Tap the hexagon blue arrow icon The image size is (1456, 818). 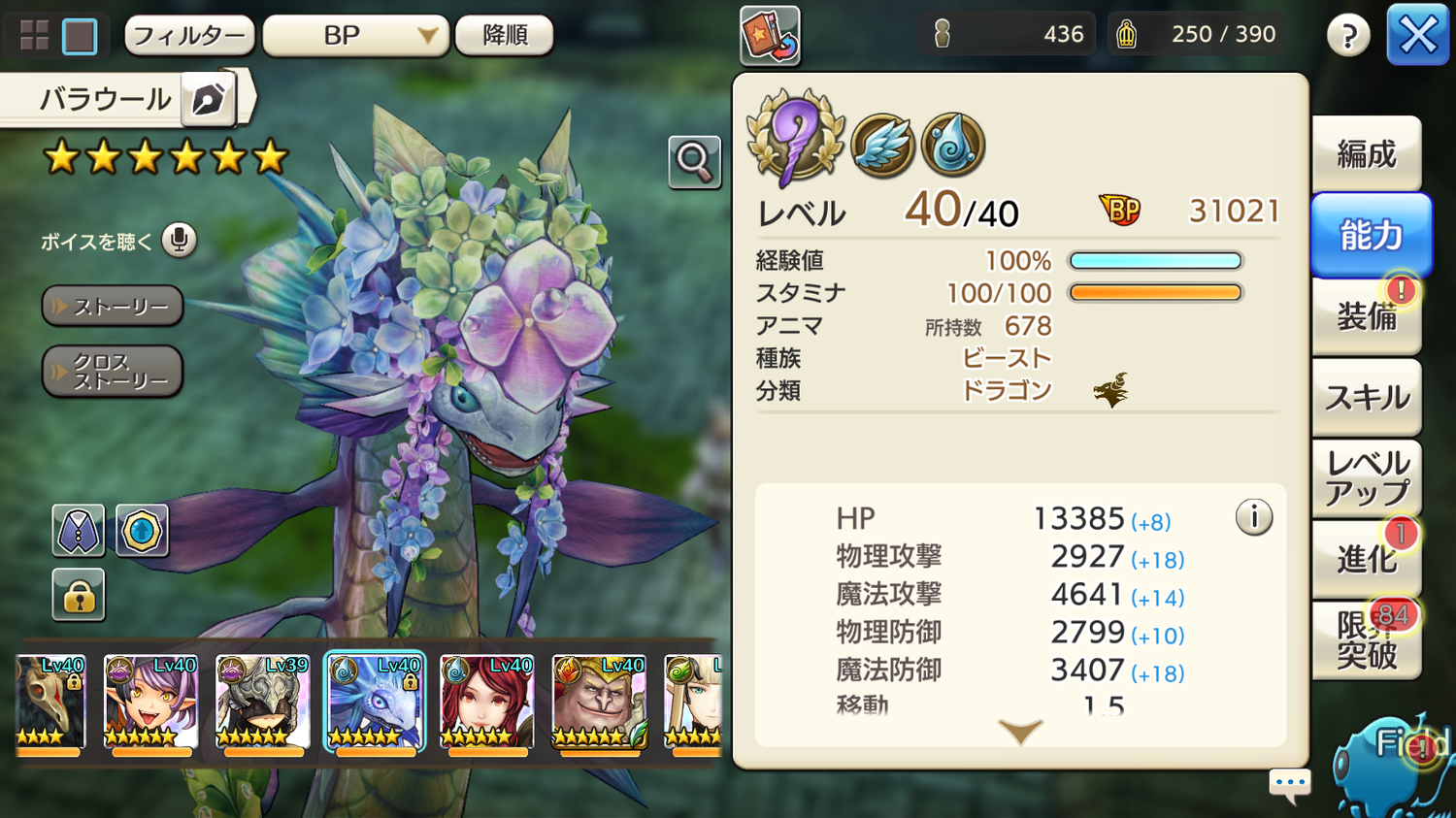[x=142, y=530]
